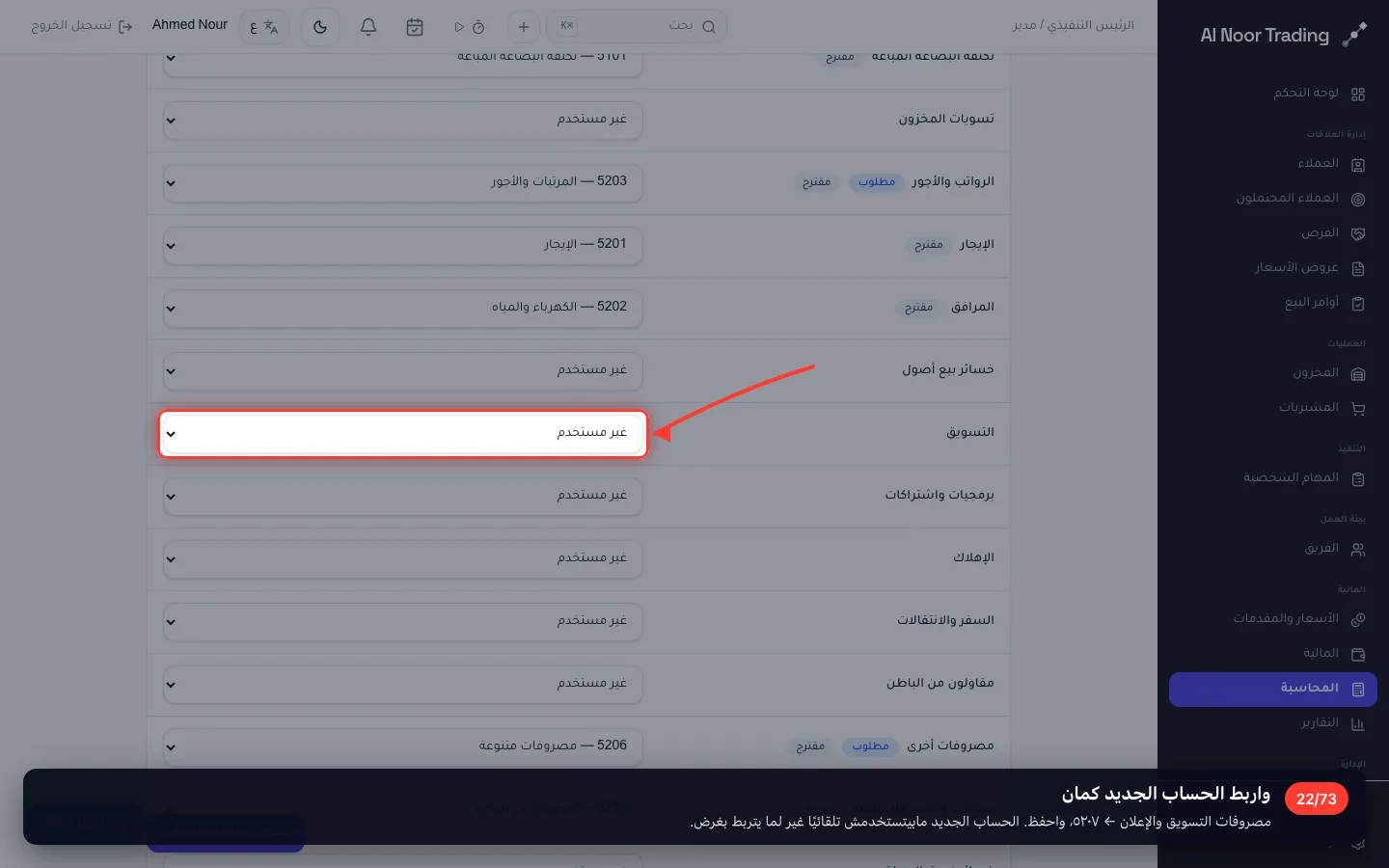Image resolution: width=1389 pixels, height=868 pixels.
Task: Select المحاسبة accounting menu item
Action: tap(1273, 690)
